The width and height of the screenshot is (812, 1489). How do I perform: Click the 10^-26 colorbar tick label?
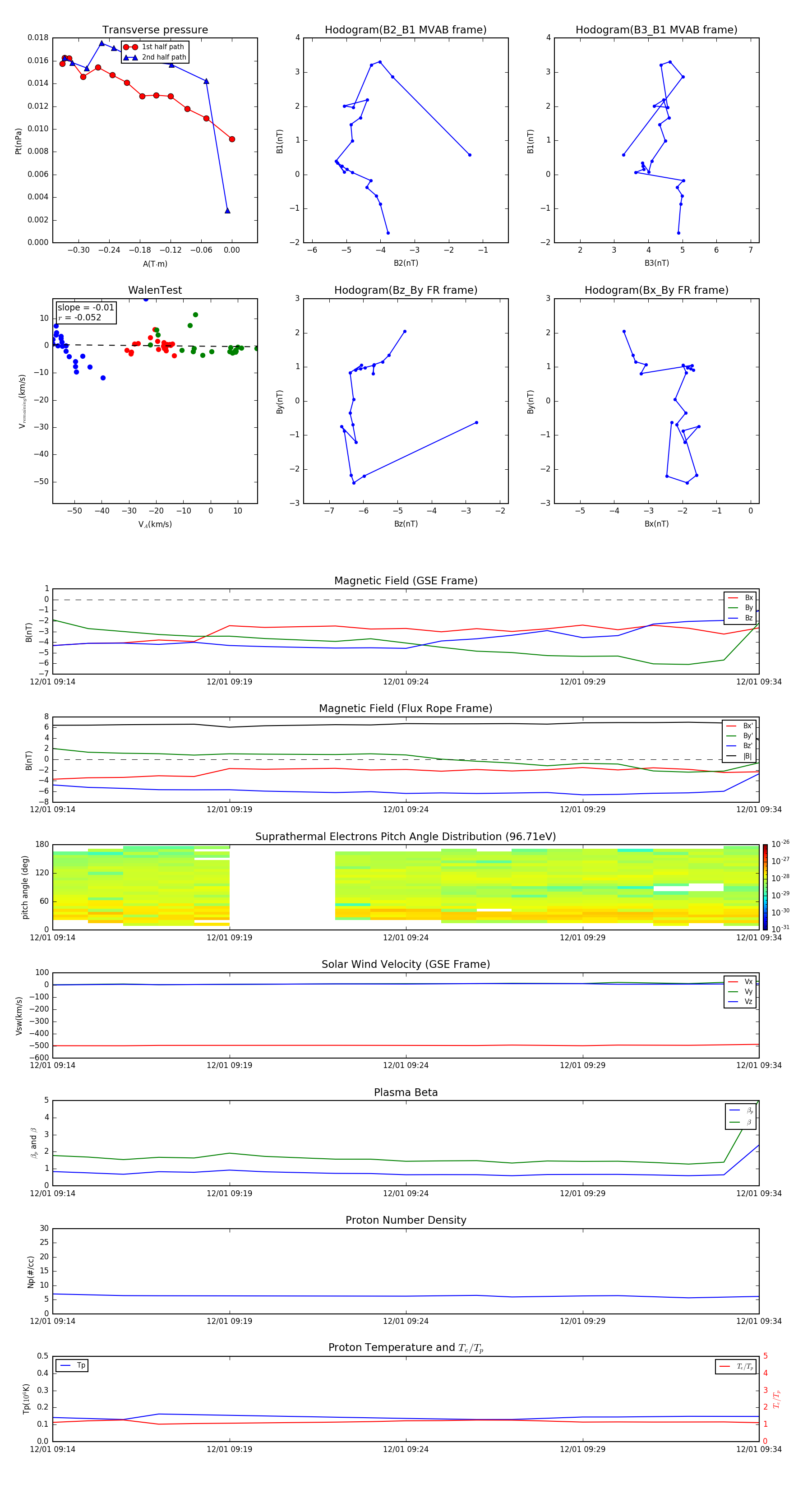780,844
